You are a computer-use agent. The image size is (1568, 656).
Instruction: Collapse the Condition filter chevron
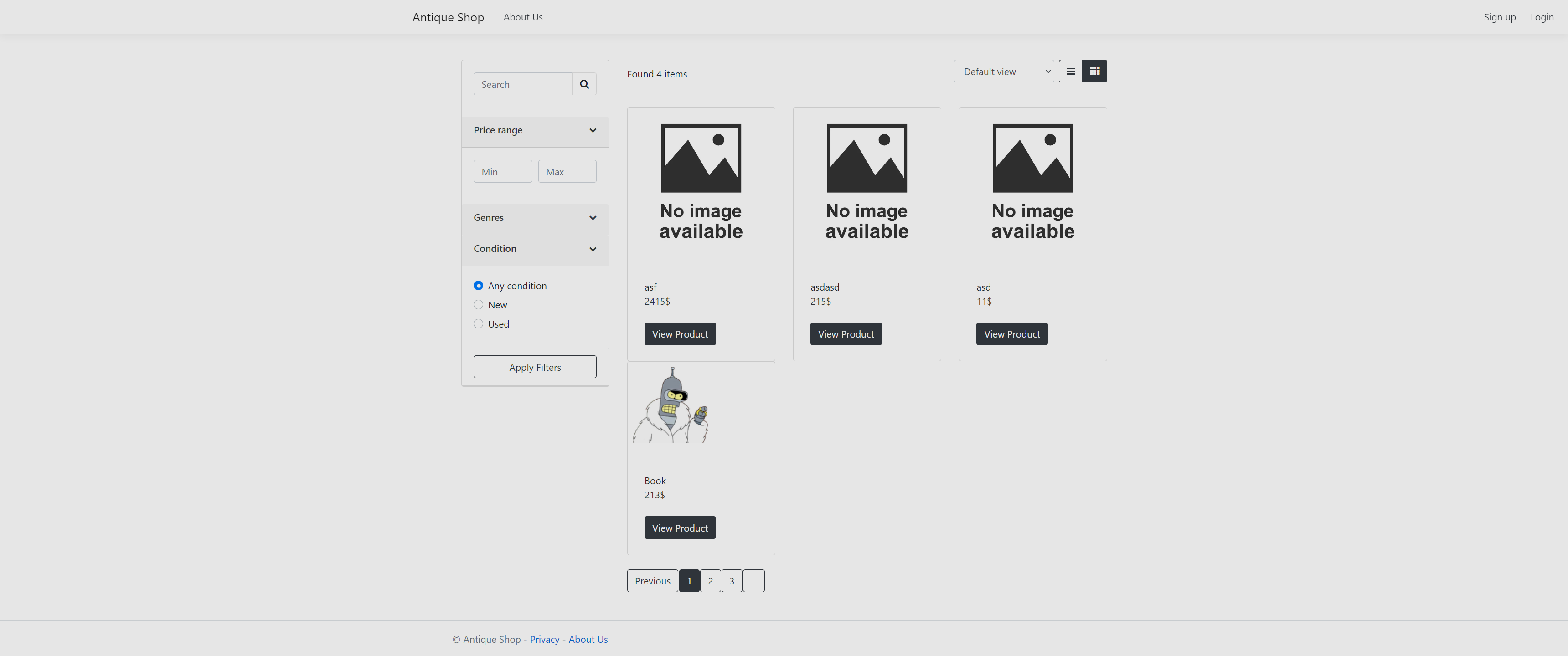click(x=592, y=249)
